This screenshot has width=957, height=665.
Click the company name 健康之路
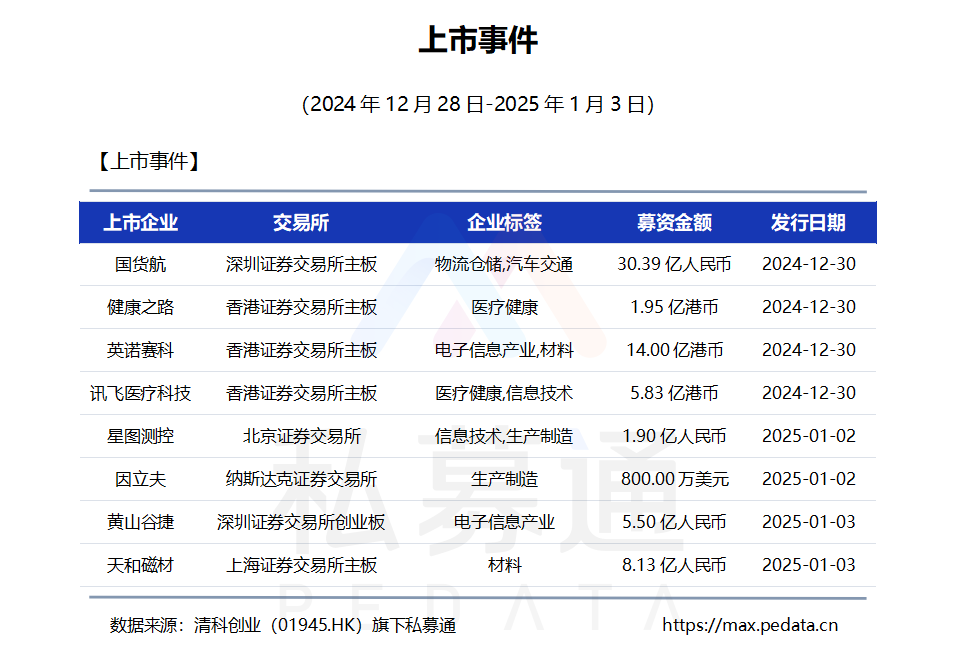140,307
